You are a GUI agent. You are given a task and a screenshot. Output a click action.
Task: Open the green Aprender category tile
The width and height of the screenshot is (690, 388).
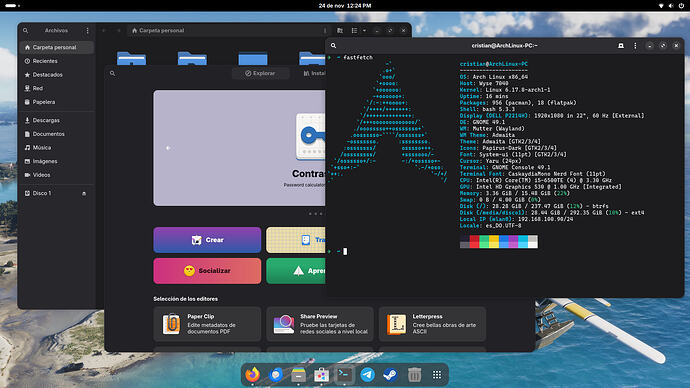(x=296, y=271)
